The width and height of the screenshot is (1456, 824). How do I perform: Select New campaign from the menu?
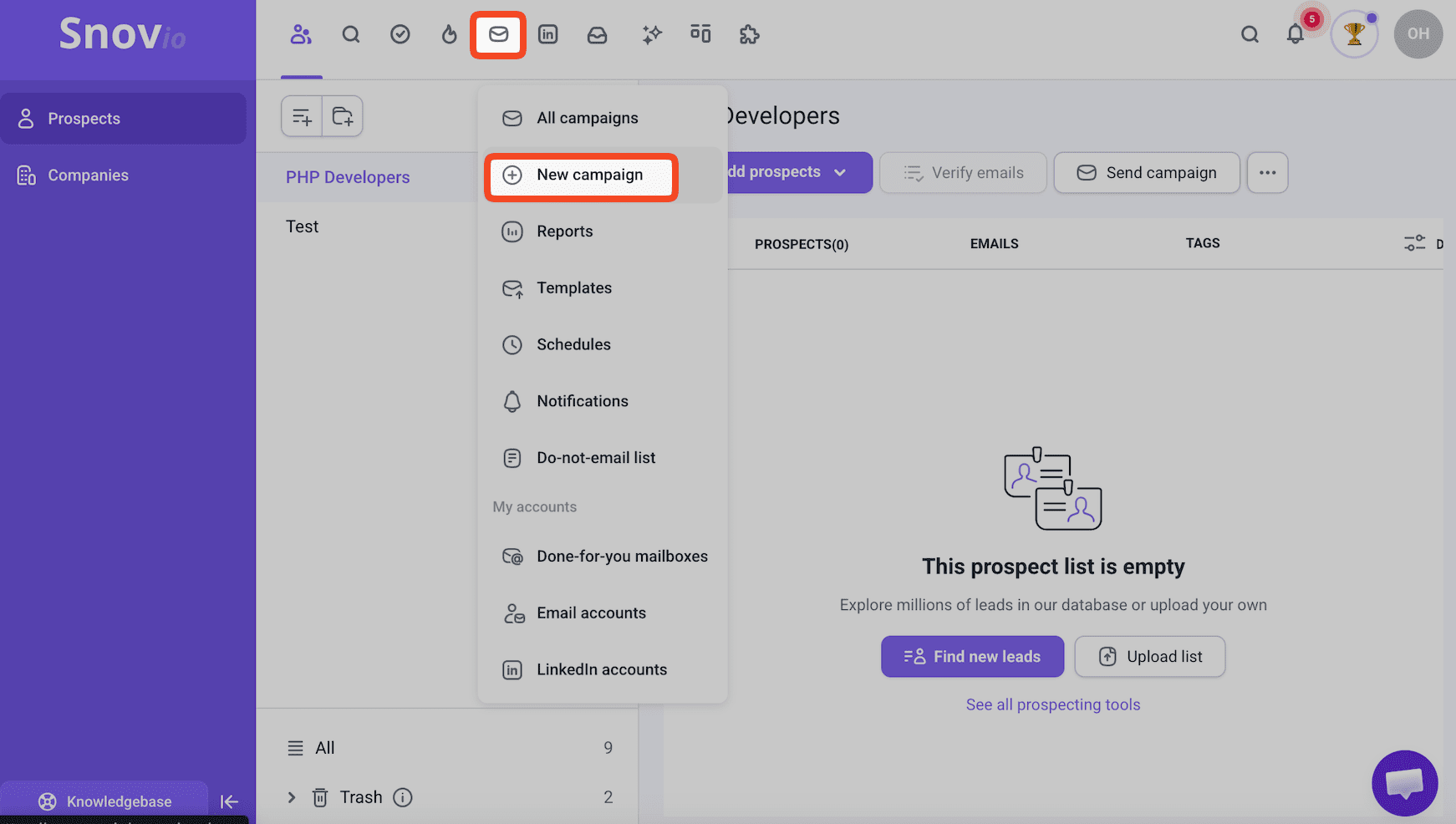pos(589,175)
